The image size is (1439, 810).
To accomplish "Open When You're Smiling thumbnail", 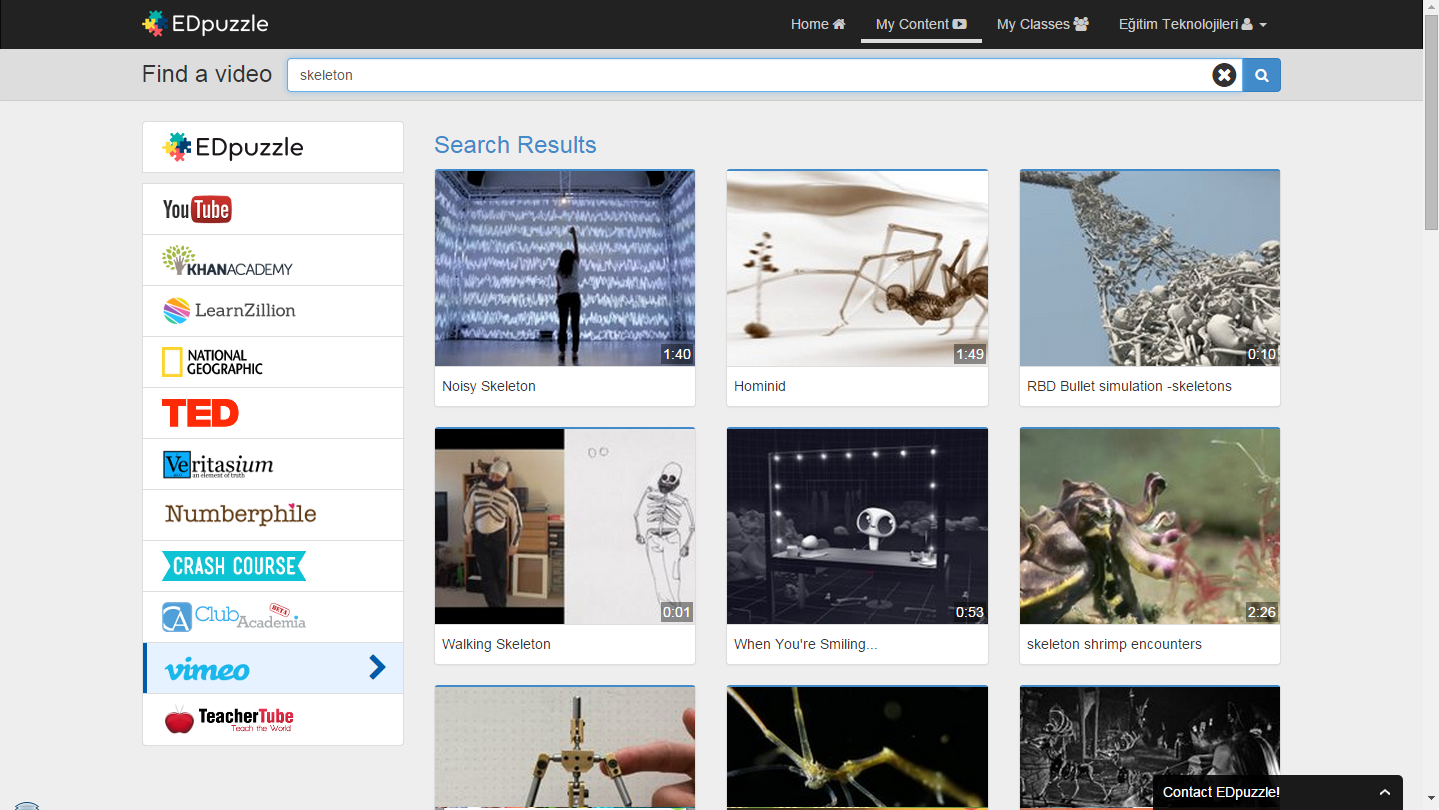I will click(857, 526).
